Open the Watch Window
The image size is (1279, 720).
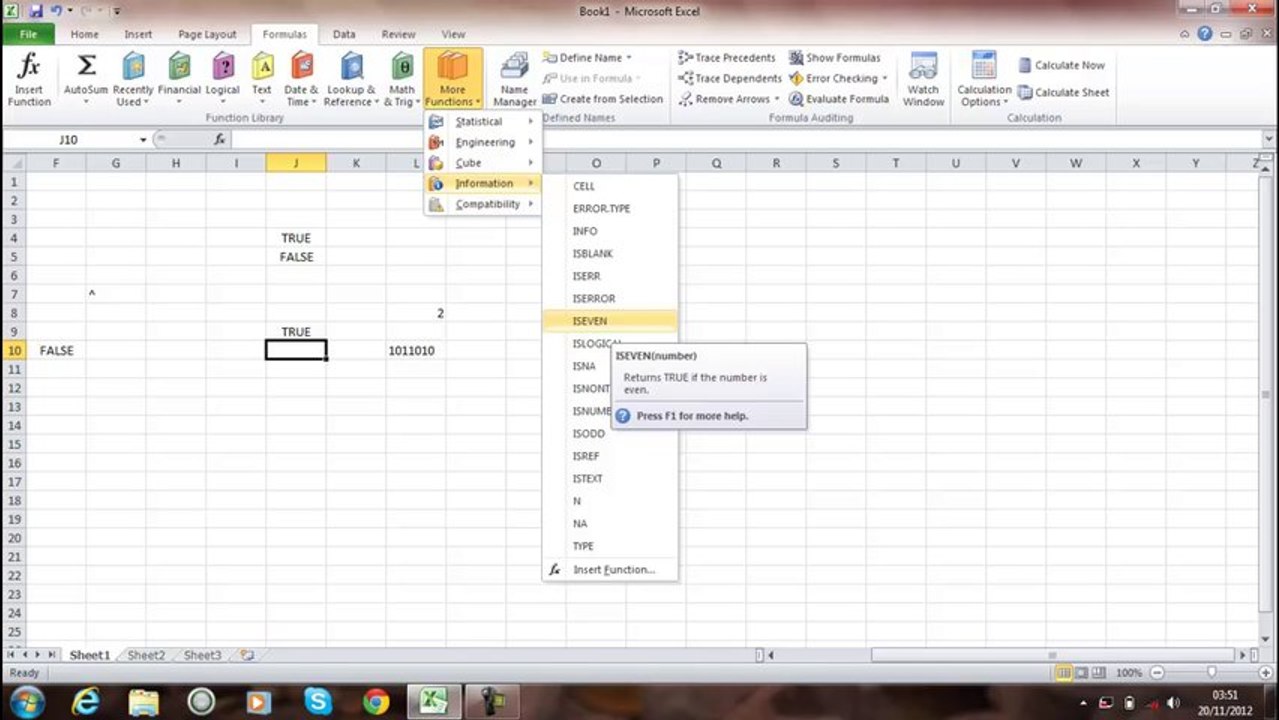(x=923, y=80)
